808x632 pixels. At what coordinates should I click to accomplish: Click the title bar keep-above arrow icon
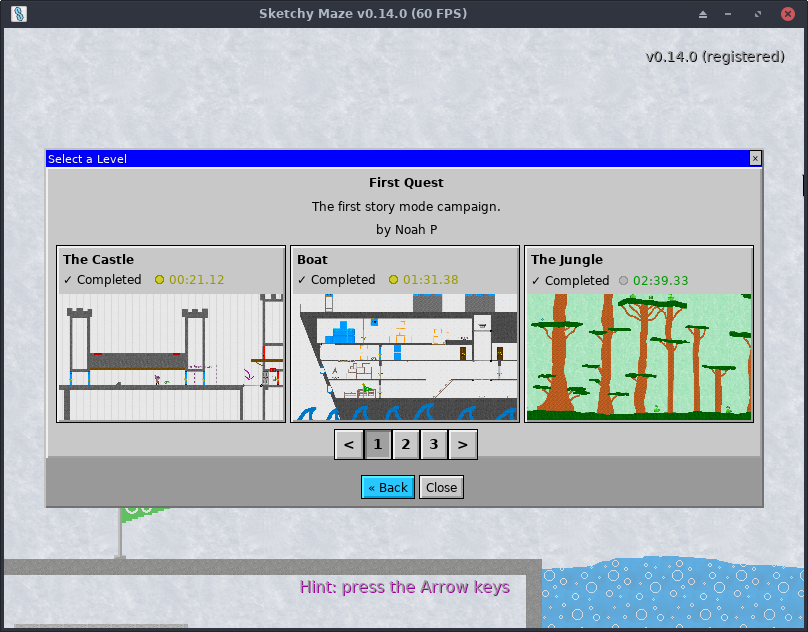pos(703,14)
